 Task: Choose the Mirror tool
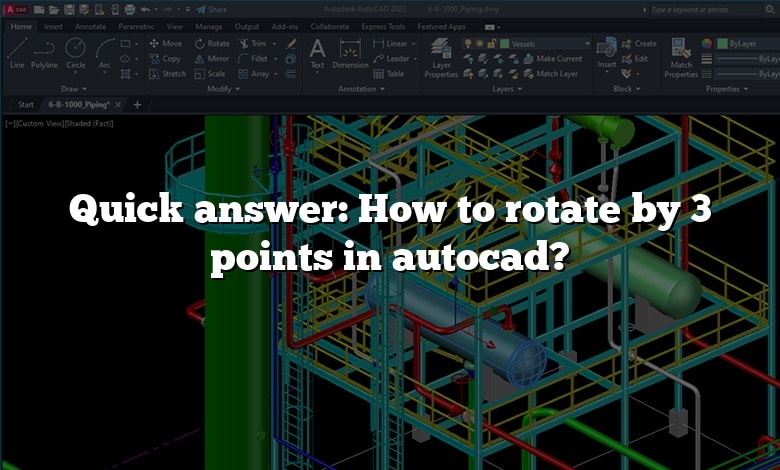click(211, 59)
